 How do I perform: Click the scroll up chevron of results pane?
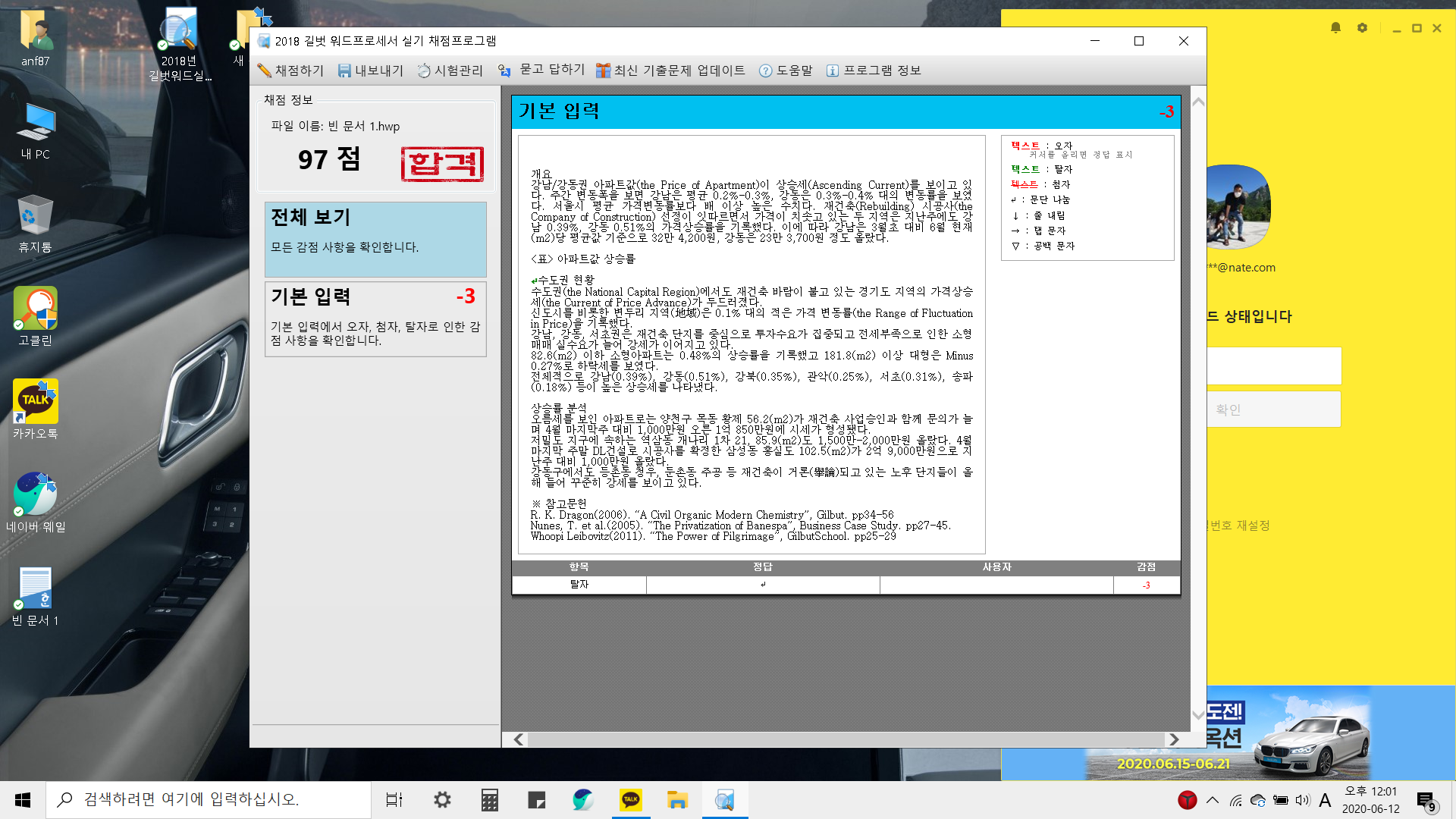(1198, 102)
